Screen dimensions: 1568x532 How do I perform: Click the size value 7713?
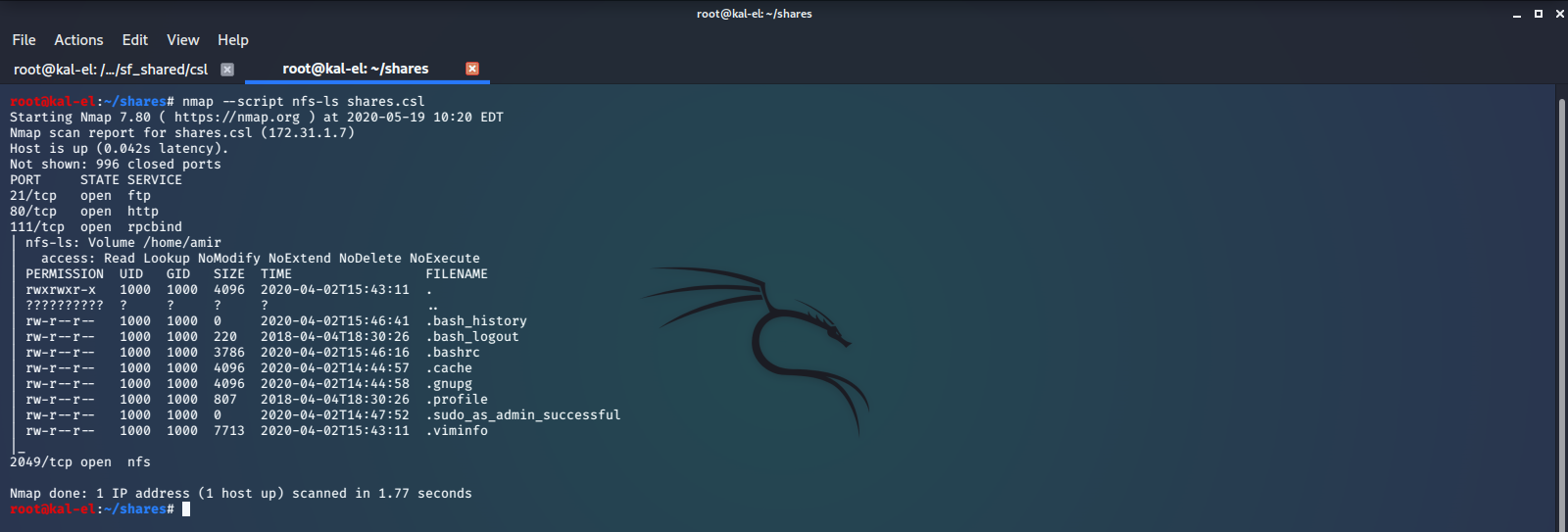click(x=229, y=431)
